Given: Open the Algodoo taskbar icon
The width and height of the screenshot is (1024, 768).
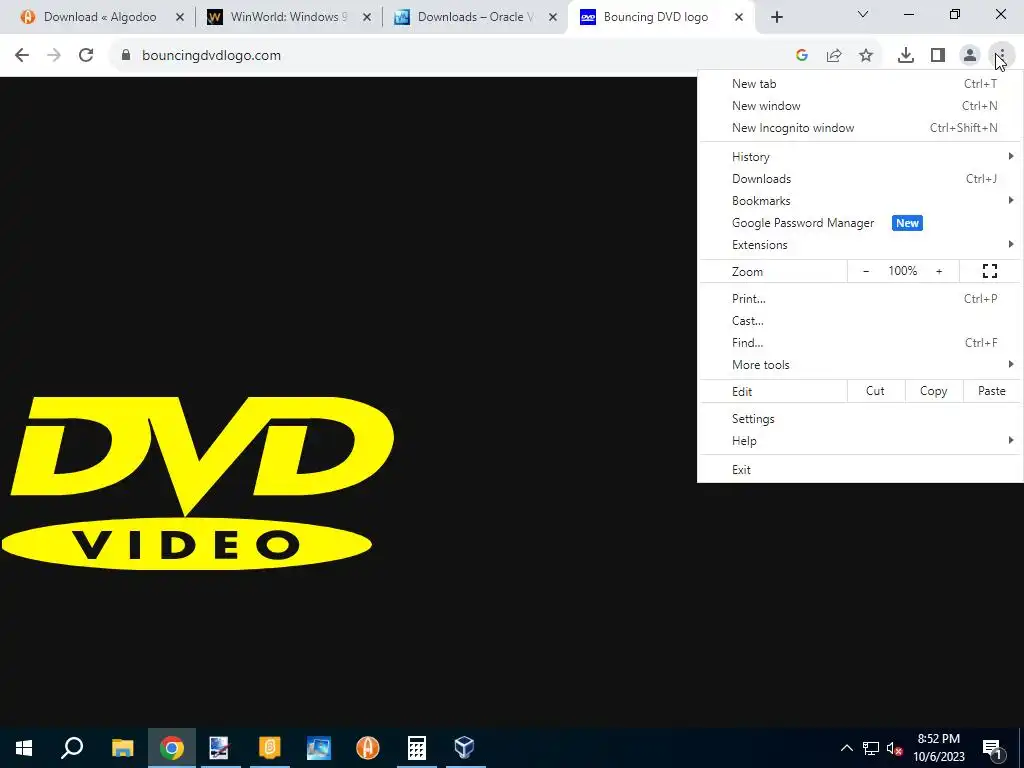Looking at the screenshot, I should pyautogui.click(x=368, y=748).
